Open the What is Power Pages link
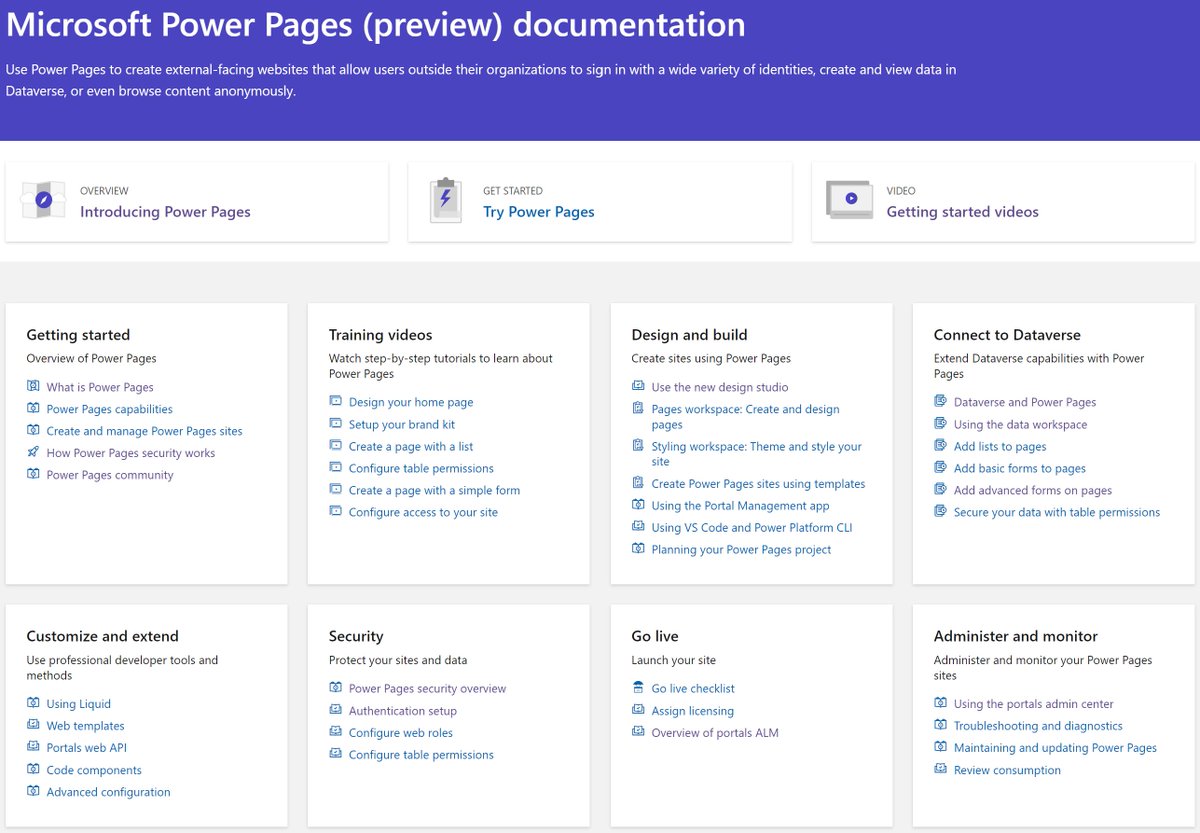 coord(100,387)
